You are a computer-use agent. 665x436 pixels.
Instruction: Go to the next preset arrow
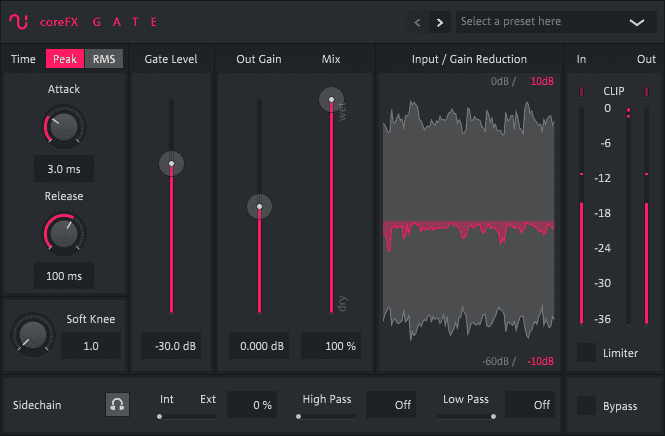tap(440, 22)
